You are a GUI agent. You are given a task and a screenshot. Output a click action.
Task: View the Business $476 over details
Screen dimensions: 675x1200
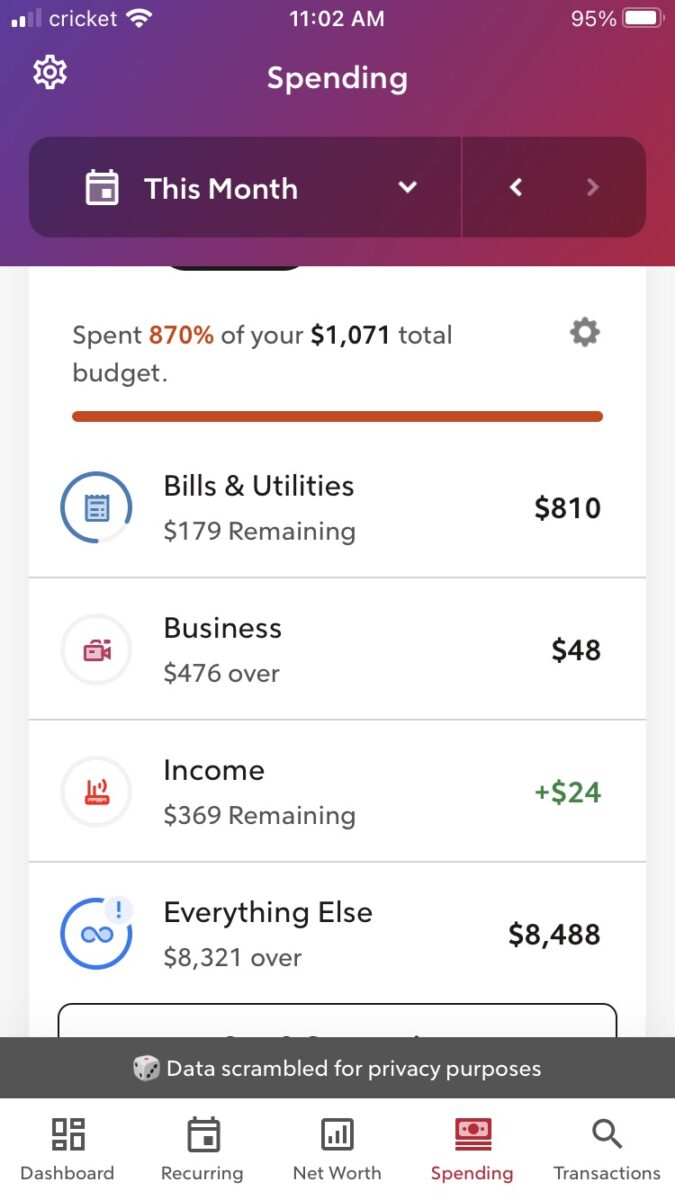click(x=221, y=672)
